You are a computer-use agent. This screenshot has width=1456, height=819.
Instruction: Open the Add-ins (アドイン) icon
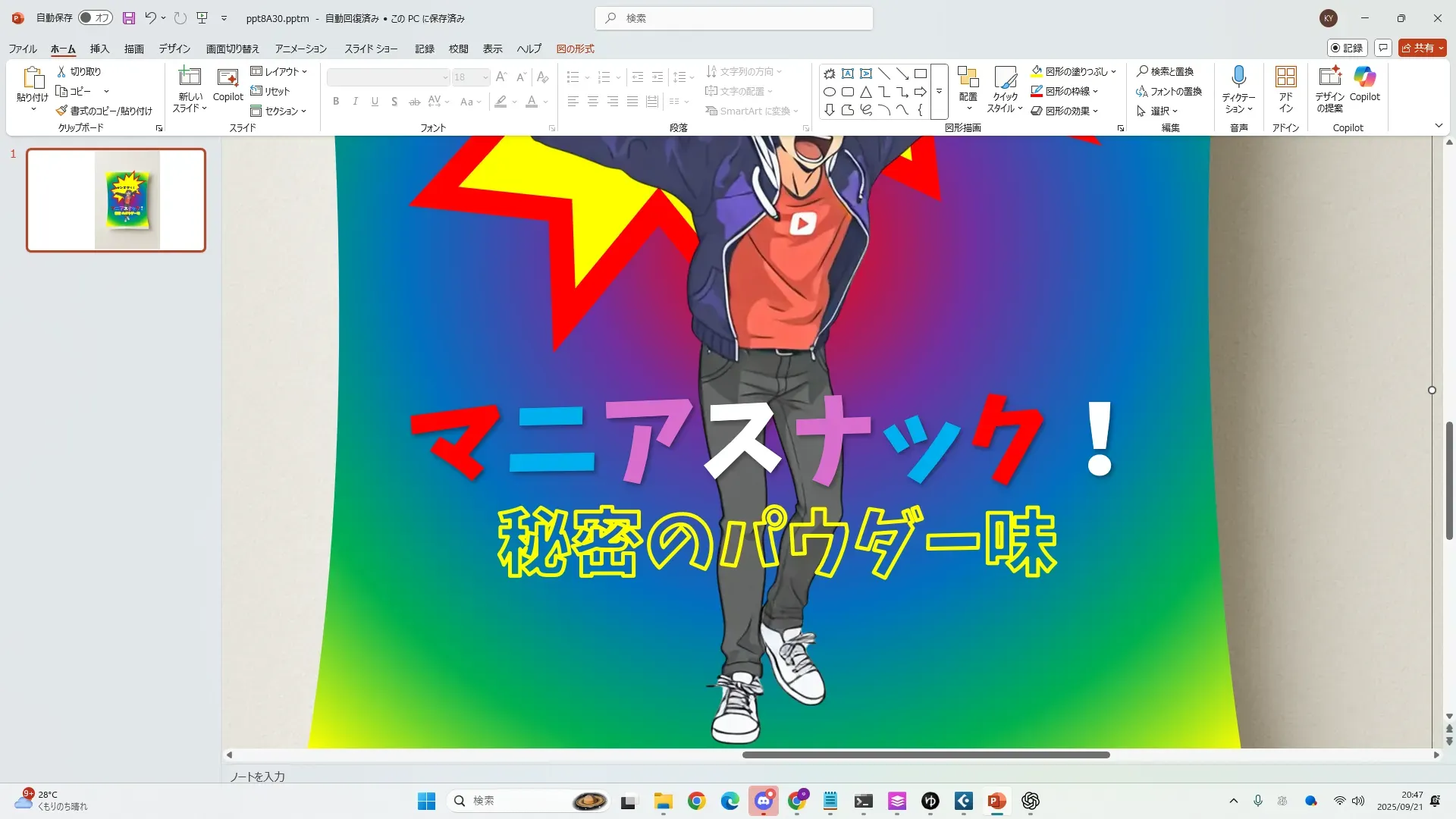(1285, 77)
